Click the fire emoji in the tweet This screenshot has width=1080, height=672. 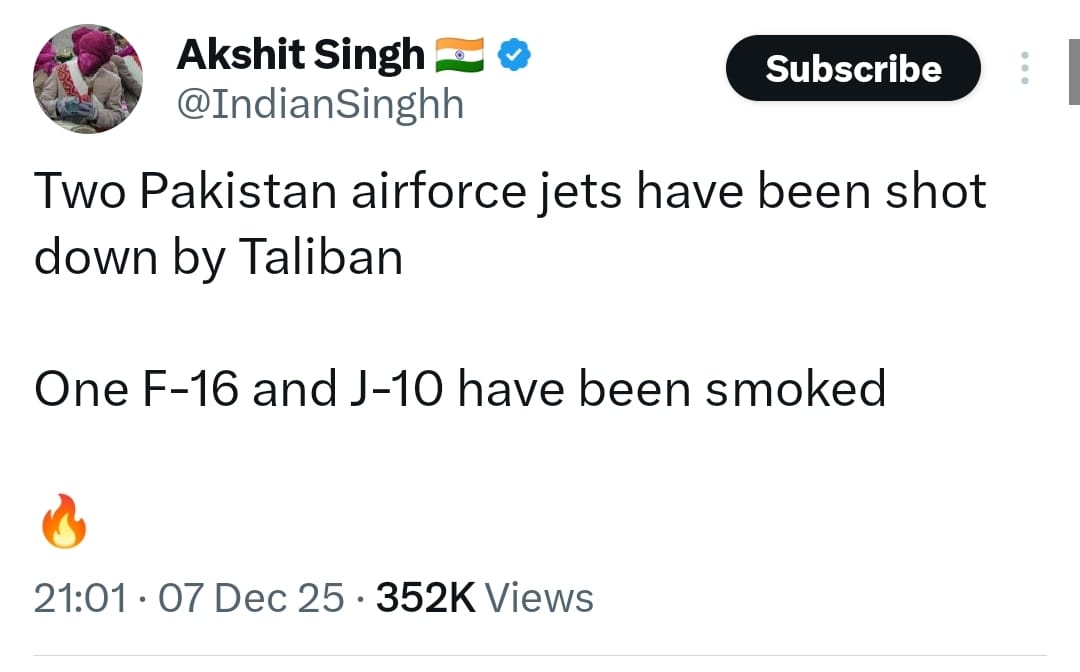[x=62, y=521]
